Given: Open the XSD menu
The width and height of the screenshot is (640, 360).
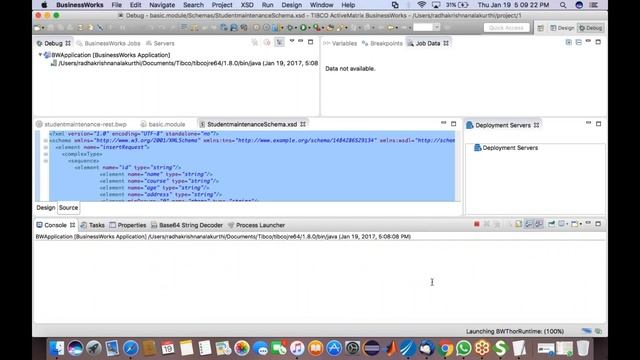Looking at the screenshot, I should 247,5.
